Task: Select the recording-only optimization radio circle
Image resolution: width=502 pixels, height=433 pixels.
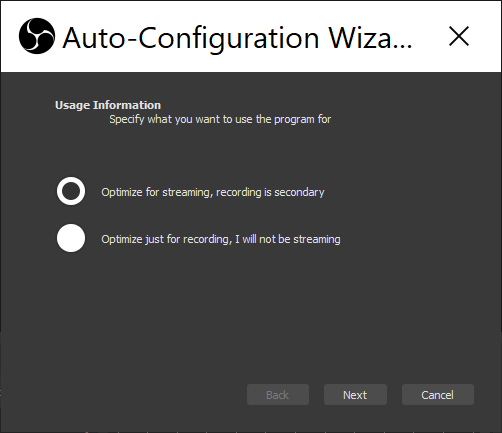Action: [71, 238]
